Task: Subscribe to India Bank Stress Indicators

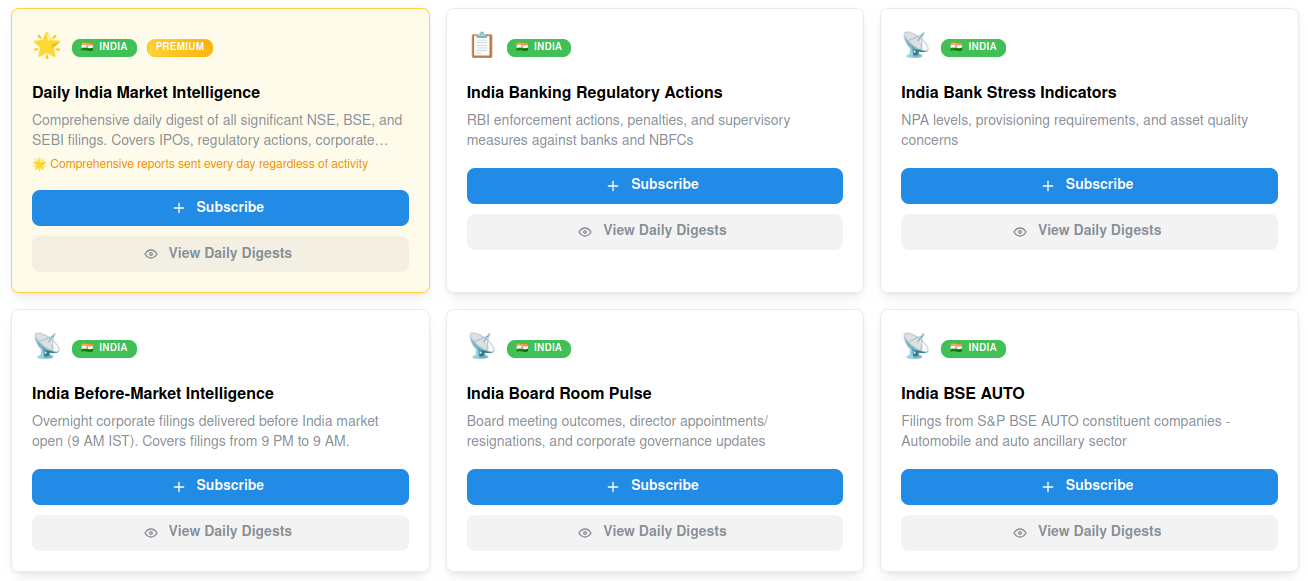Action: (1089, 185)
